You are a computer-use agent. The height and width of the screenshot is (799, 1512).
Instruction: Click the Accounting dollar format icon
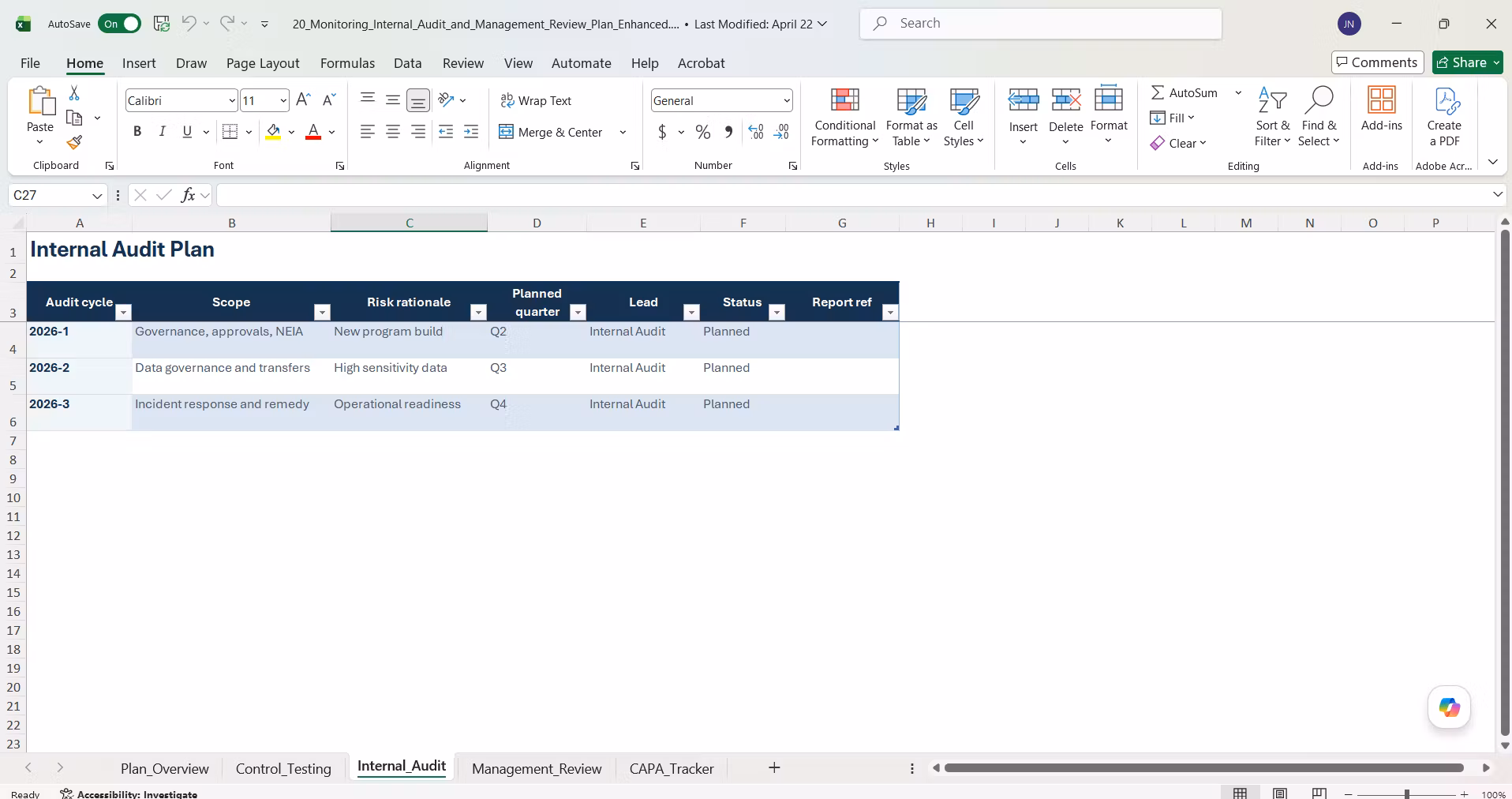[662, 132]
